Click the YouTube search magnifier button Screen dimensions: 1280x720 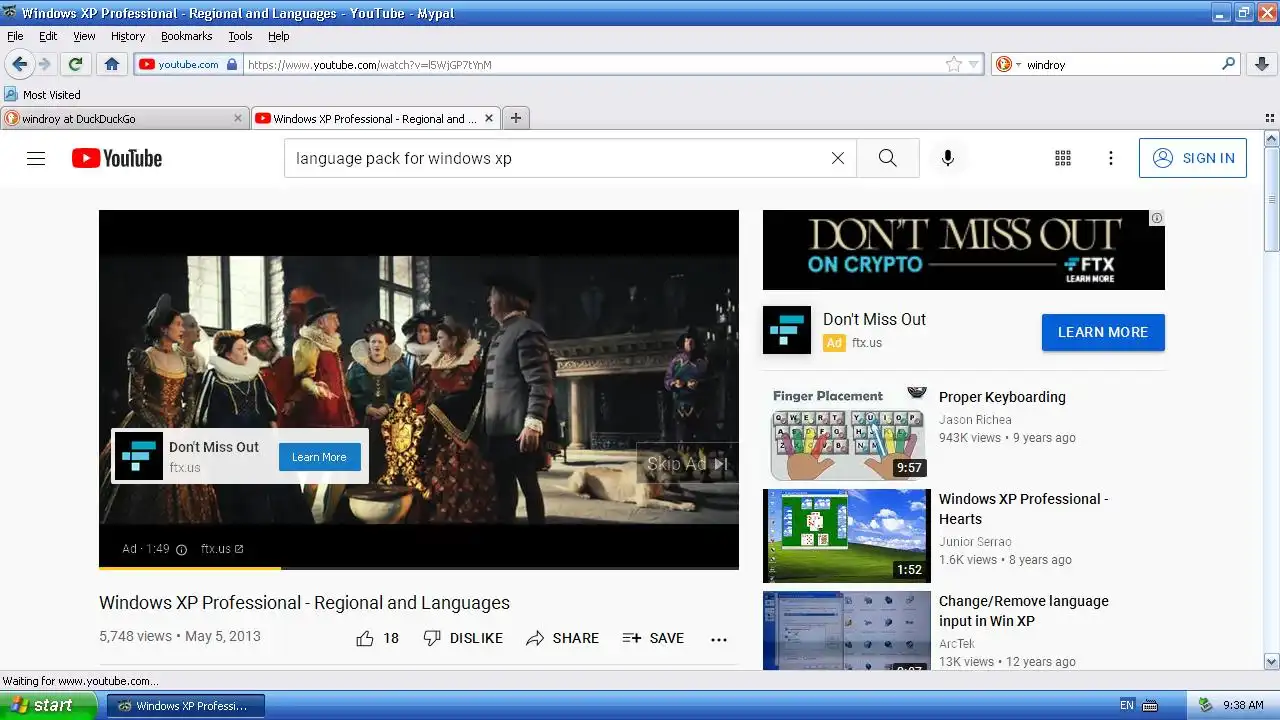[888, 158]
